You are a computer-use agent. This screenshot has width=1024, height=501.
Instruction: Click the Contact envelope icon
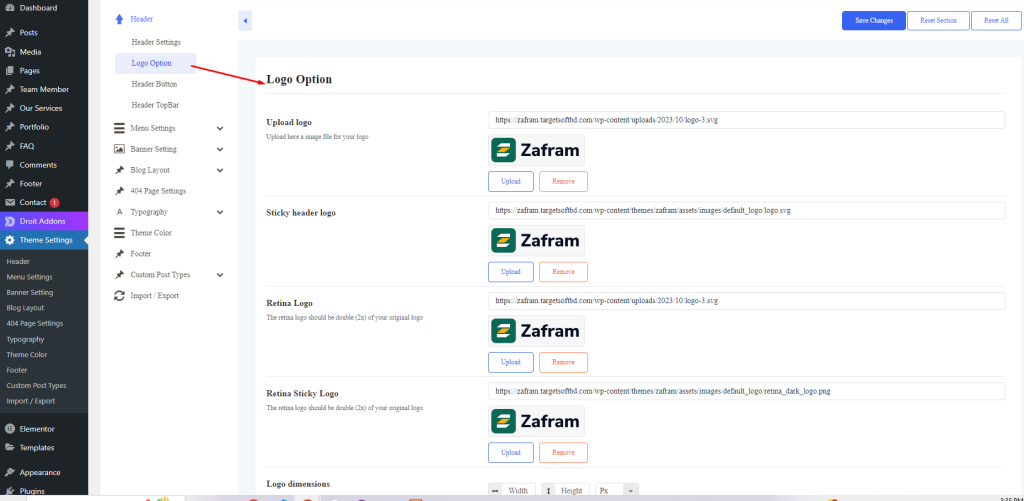[9, 203]
